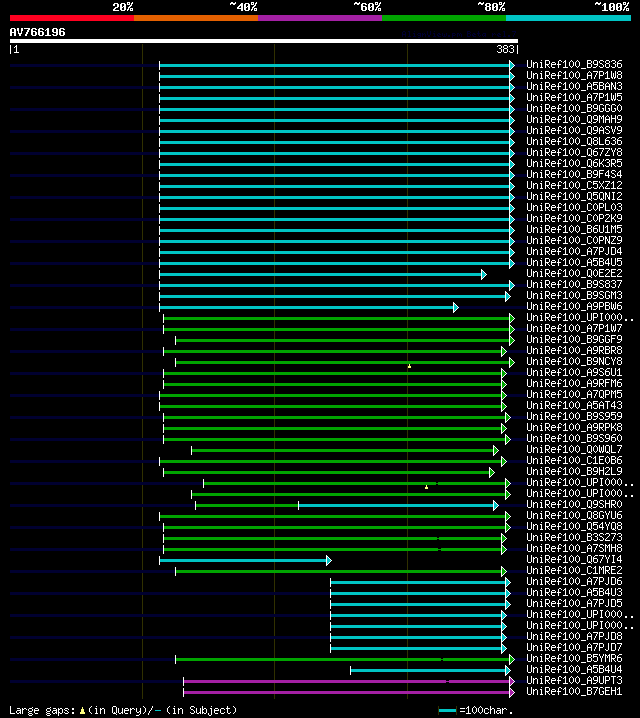Click the purple alignment bar for A9UPT3
640x718 pixels.
(347, 681)
